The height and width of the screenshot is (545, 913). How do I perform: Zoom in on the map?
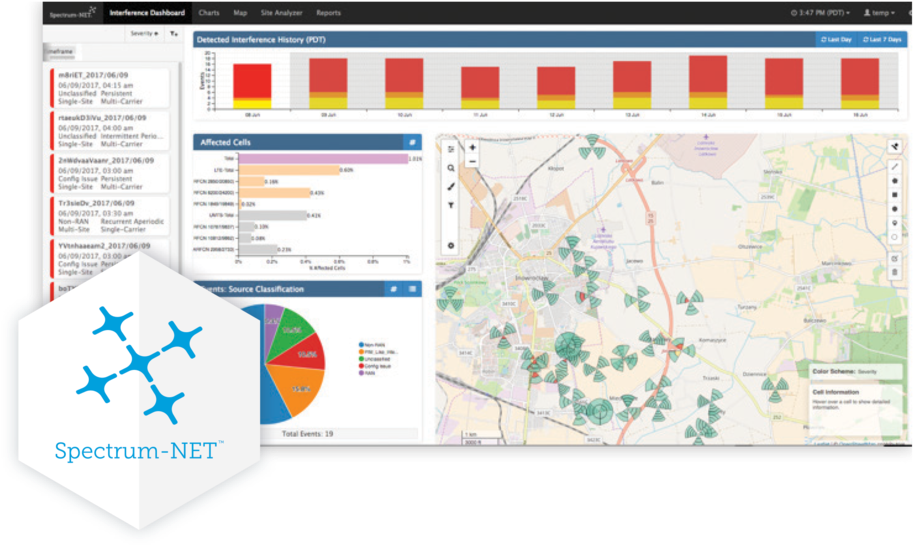(x=472, y=148)
